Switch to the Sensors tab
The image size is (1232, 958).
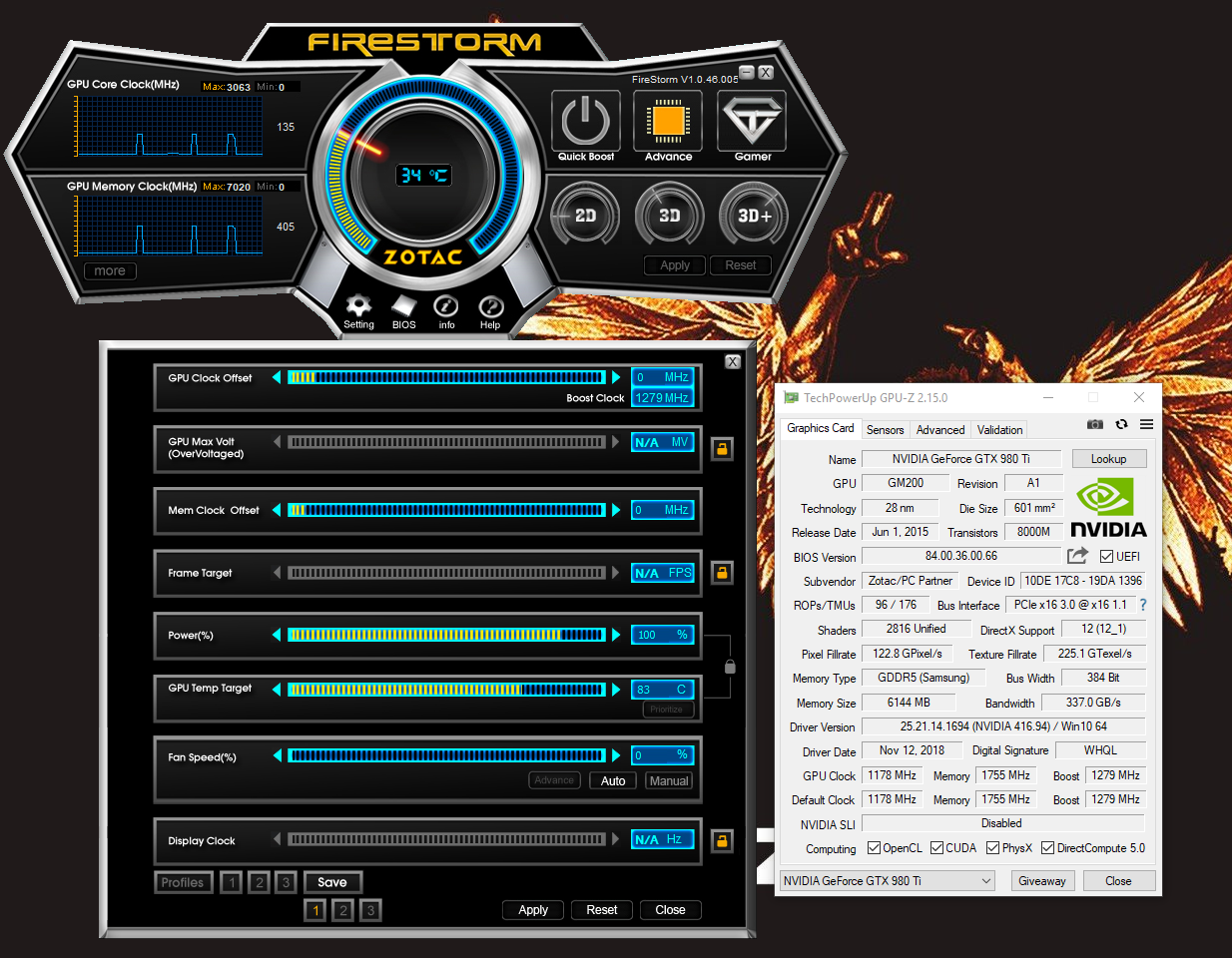pyautogui.click(x=885, y=430)
